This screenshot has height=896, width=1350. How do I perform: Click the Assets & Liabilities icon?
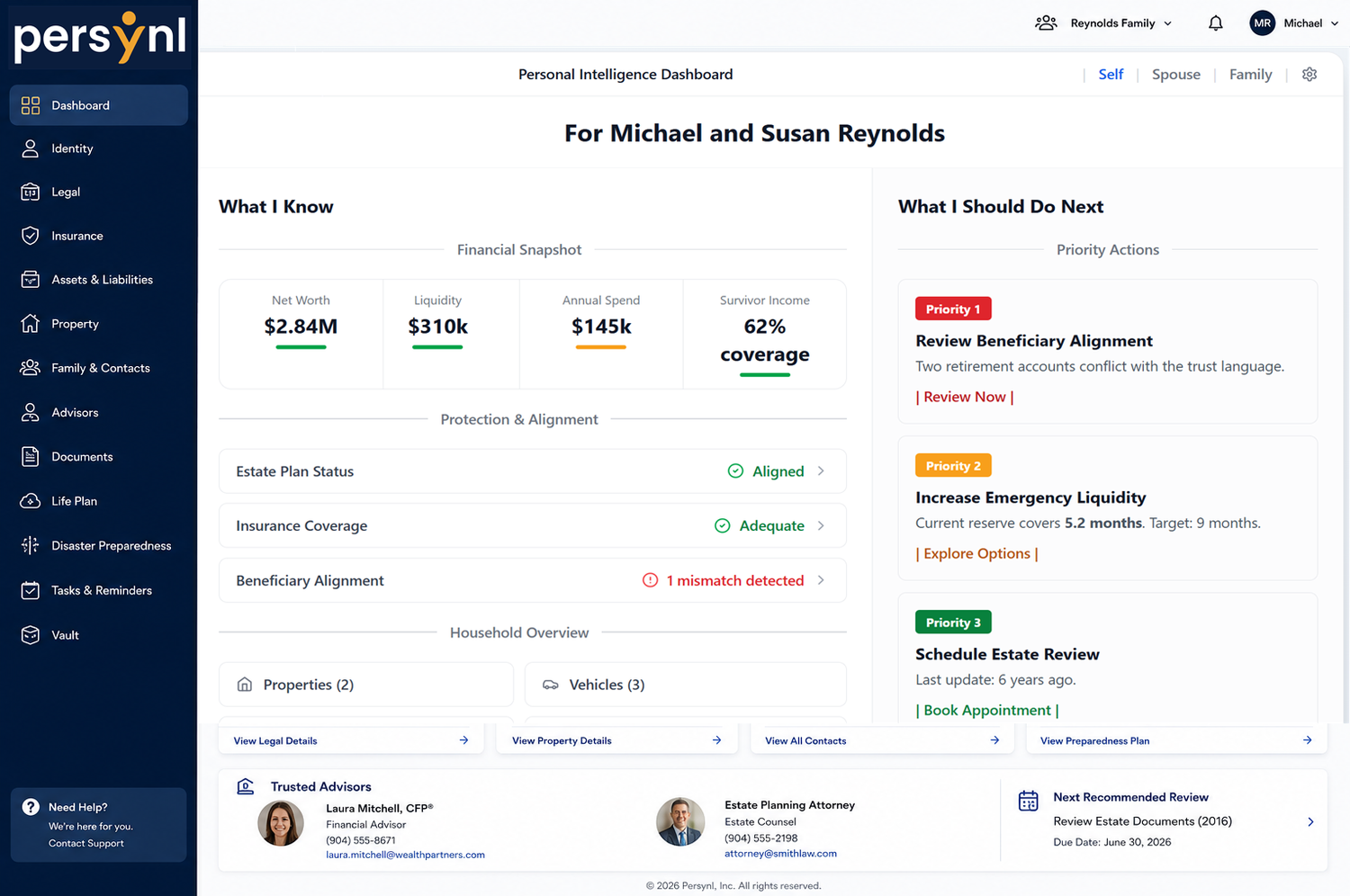pos(31,280)
